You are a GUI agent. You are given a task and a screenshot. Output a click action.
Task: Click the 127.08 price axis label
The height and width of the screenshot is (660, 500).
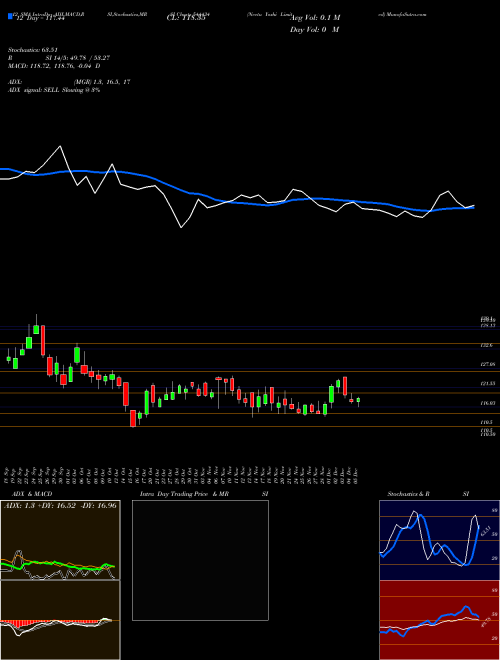(488, 365)
